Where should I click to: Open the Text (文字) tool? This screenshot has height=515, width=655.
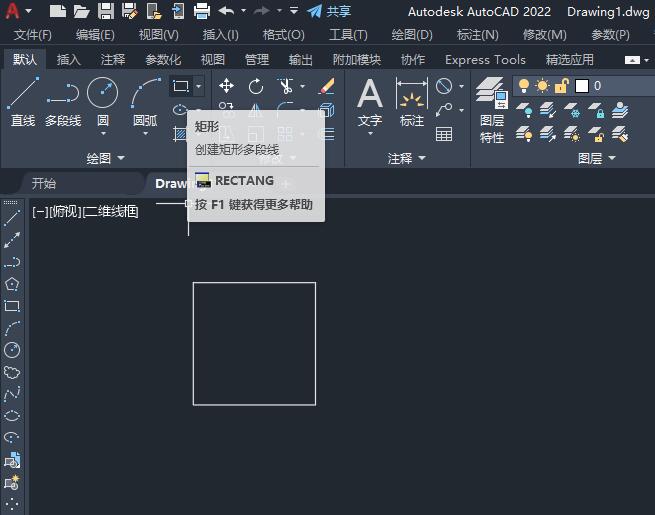pyautogui.click(x=370, y=102)
